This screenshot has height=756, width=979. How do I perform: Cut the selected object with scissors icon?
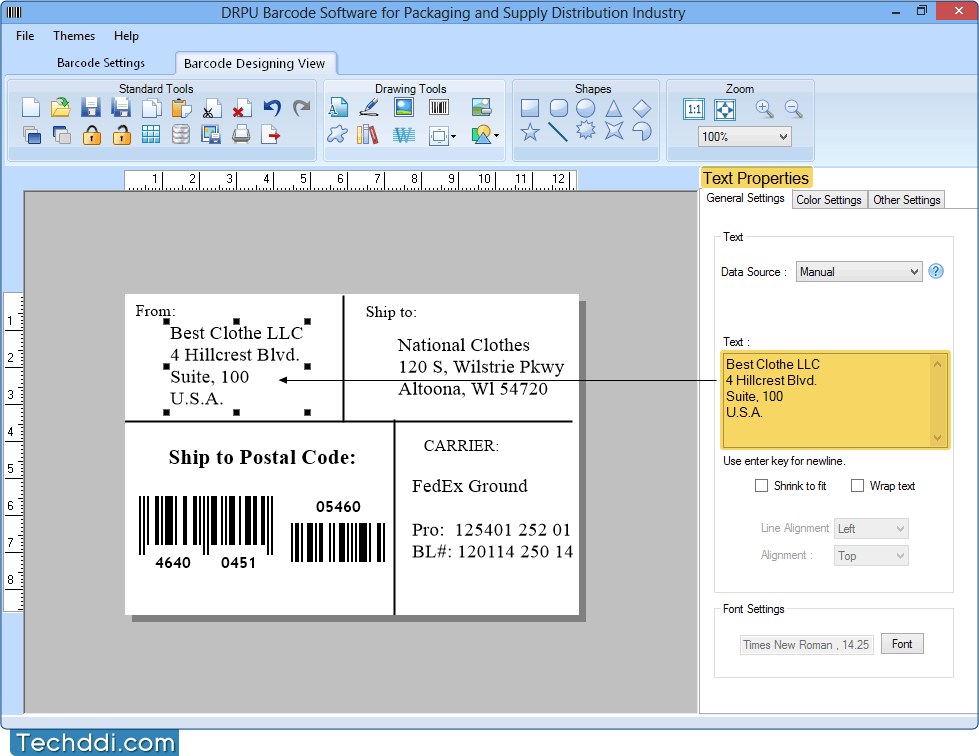point(211,108)
